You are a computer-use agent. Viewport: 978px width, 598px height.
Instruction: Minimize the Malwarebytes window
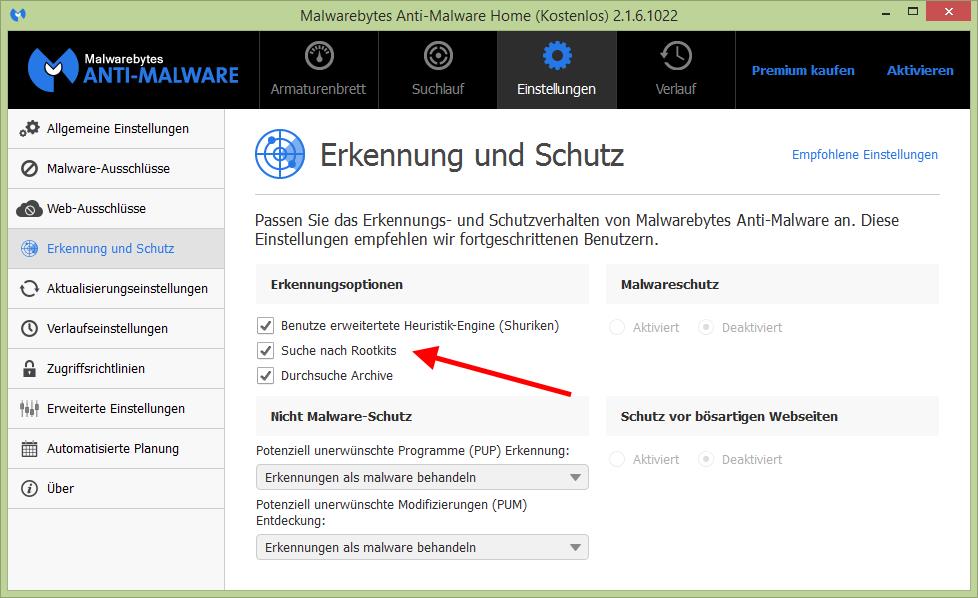tap(886, 12)
